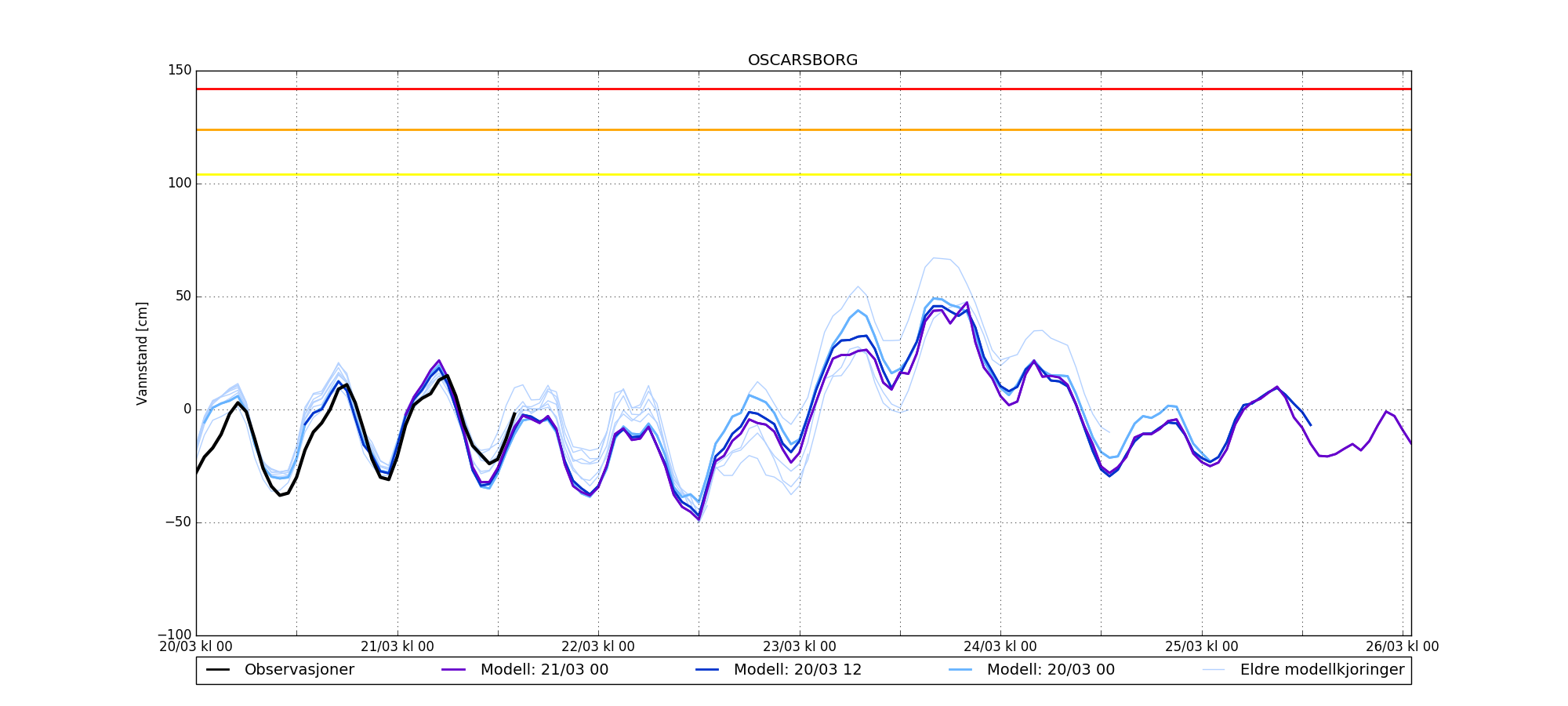Click the yellow horizontal threshold line

point(804,175)
